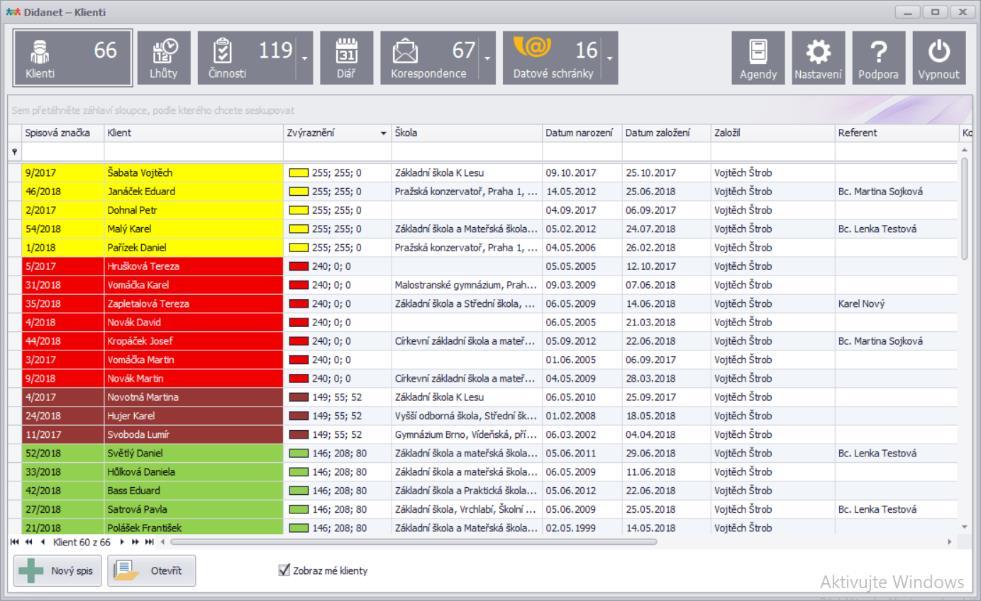981x601 pixels.
Task: Go to previous page in navigator
Action: [29, 542]
